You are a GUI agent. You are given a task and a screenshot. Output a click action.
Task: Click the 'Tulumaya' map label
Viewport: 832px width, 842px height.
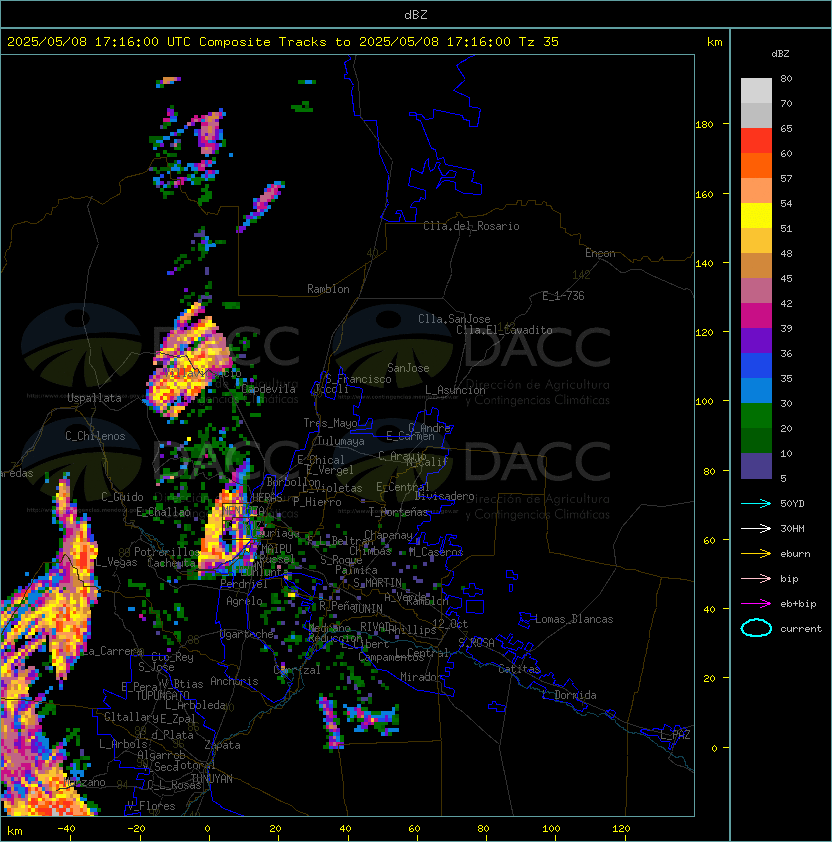click(341, 441)
